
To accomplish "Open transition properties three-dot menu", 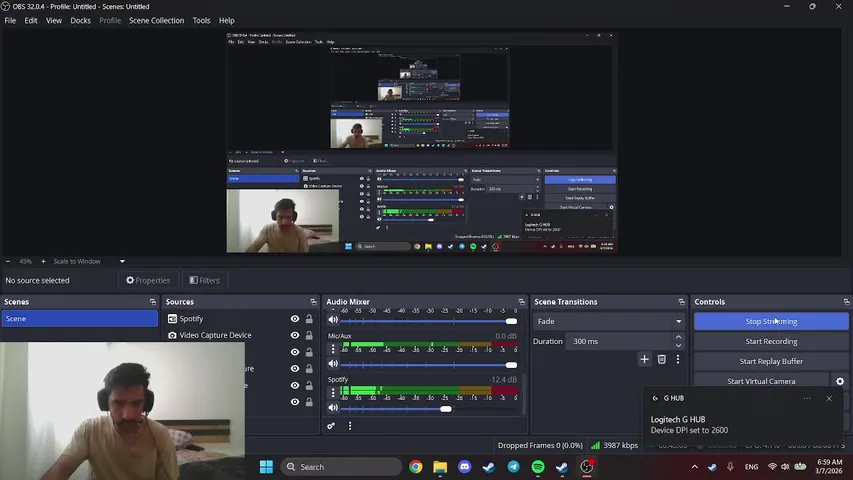I will pyautogui.click(x=678, y=359).
